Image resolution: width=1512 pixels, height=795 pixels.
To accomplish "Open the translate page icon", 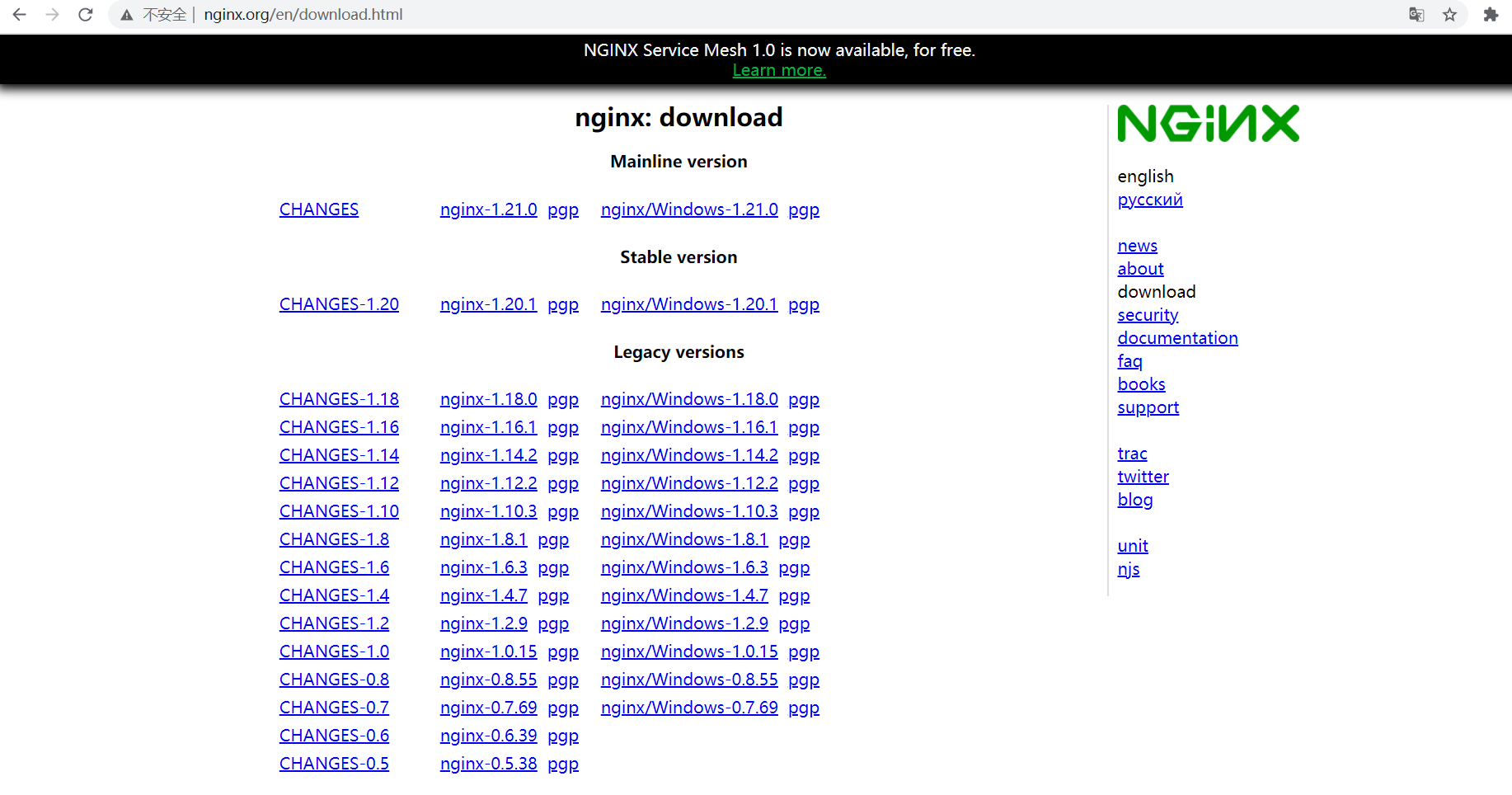I will point(1416,15).
